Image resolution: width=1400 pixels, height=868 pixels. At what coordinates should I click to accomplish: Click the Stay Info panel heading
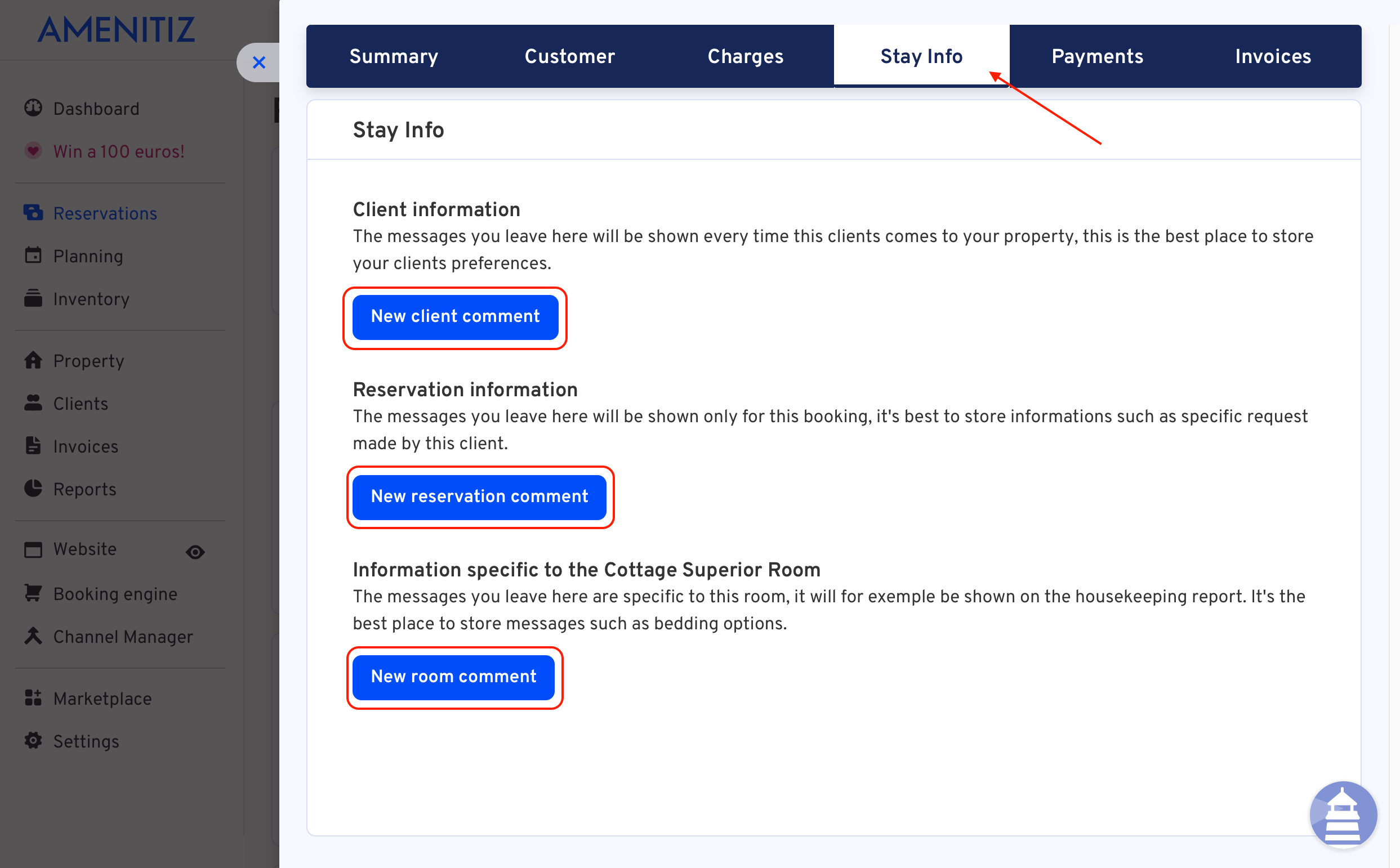[398, 131]
